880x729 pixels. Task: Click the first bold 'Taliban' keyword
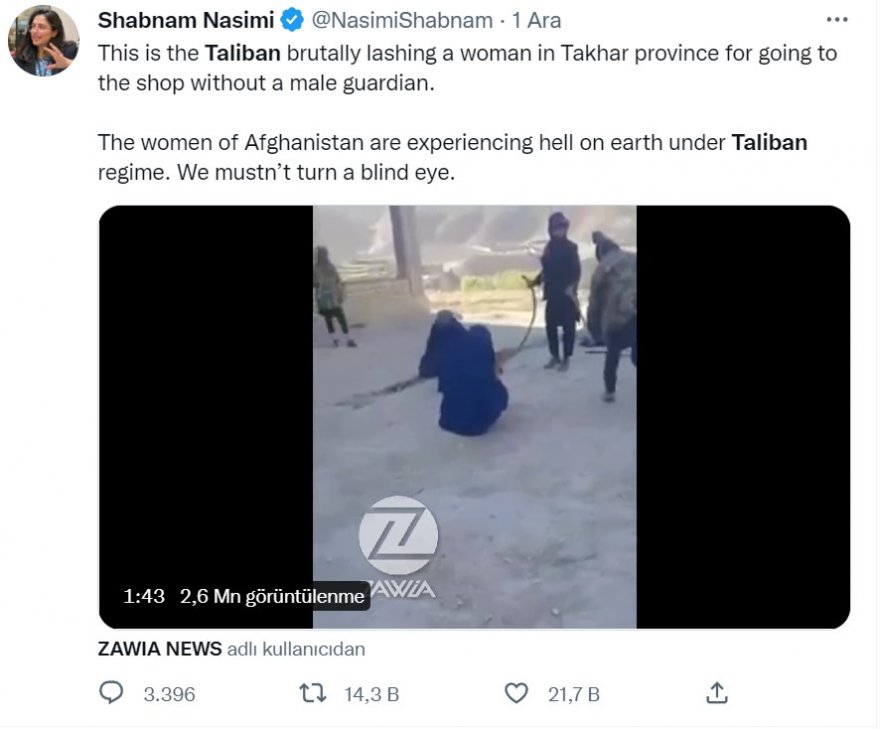coord(242,53)
